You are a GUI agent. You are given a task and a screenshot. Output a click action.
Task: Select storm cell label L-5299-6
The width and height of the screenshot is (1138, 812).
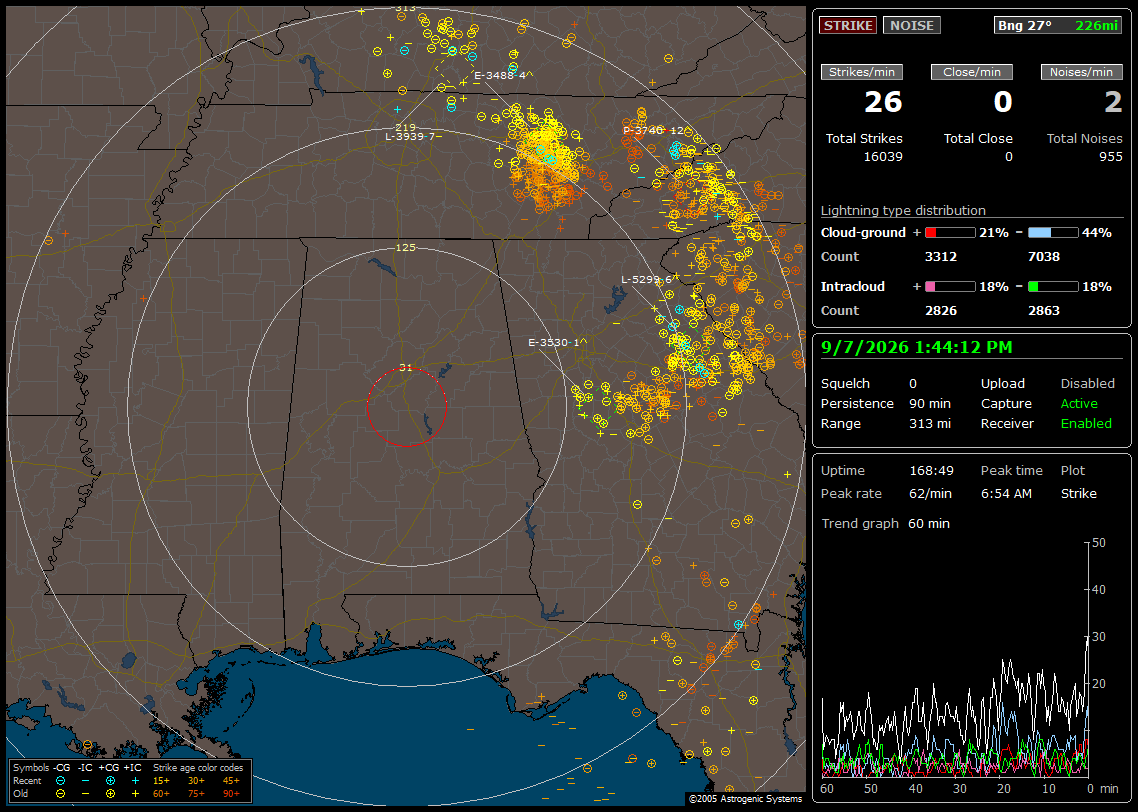(x=647, y=279)
